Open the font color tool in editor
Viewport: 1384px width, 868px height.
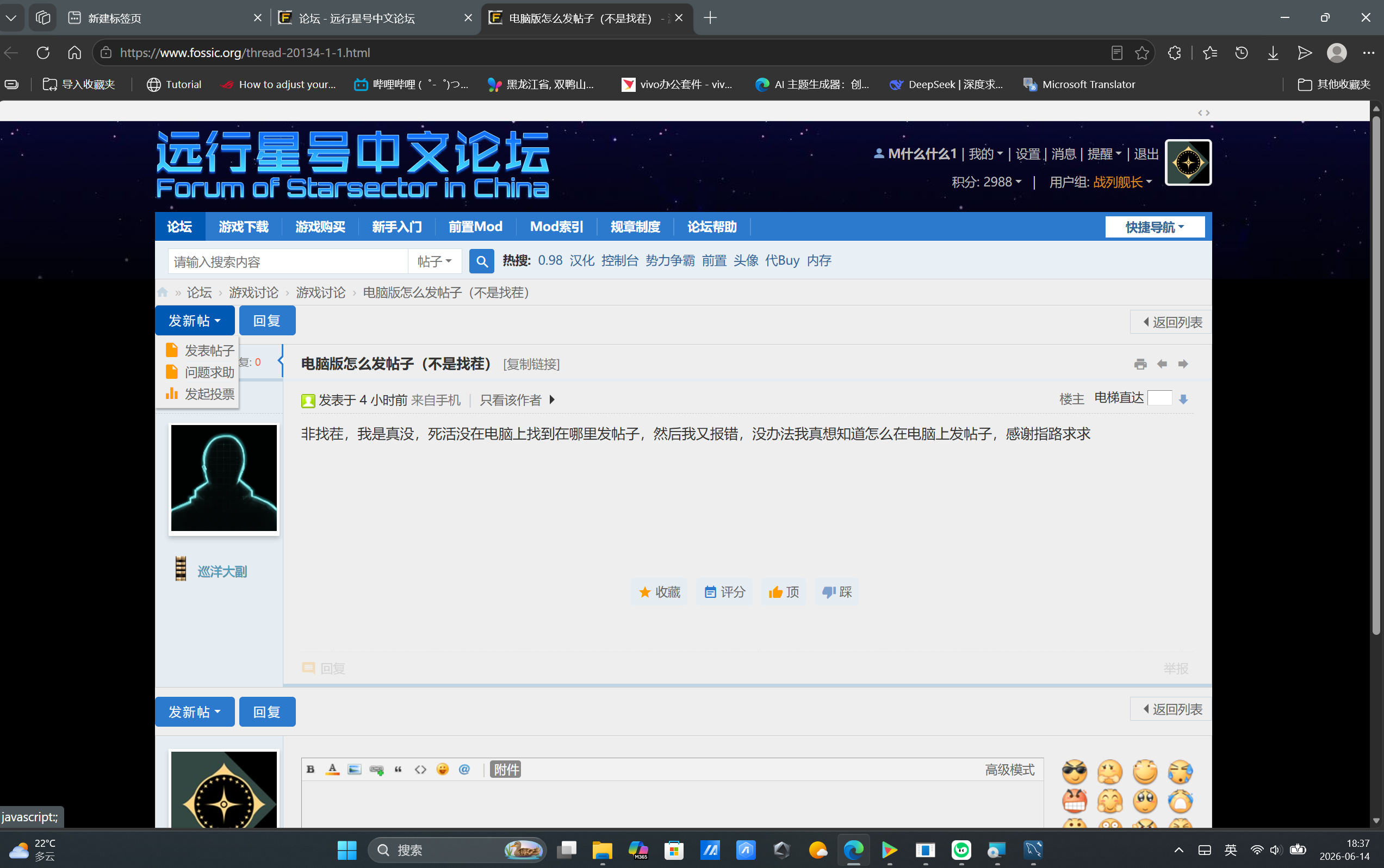(332, 769)
